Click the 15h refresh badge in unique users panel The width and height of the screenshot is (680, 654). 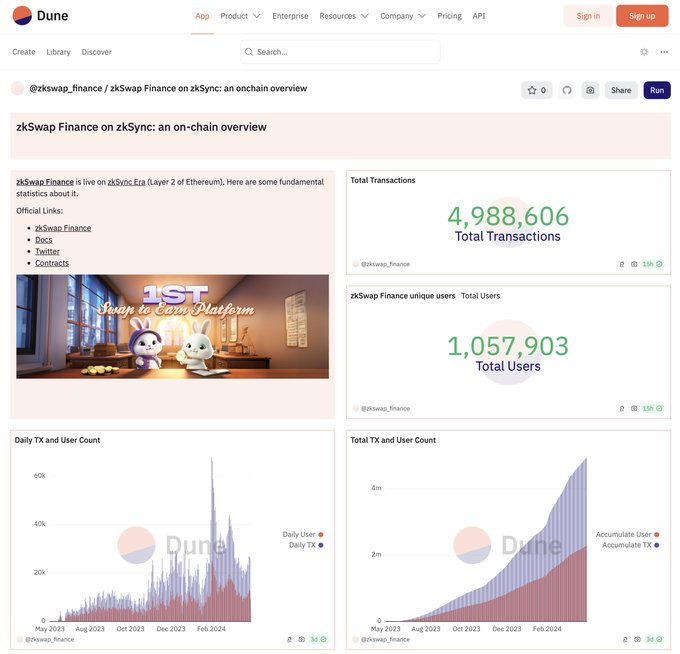click(x=652, y=409)
